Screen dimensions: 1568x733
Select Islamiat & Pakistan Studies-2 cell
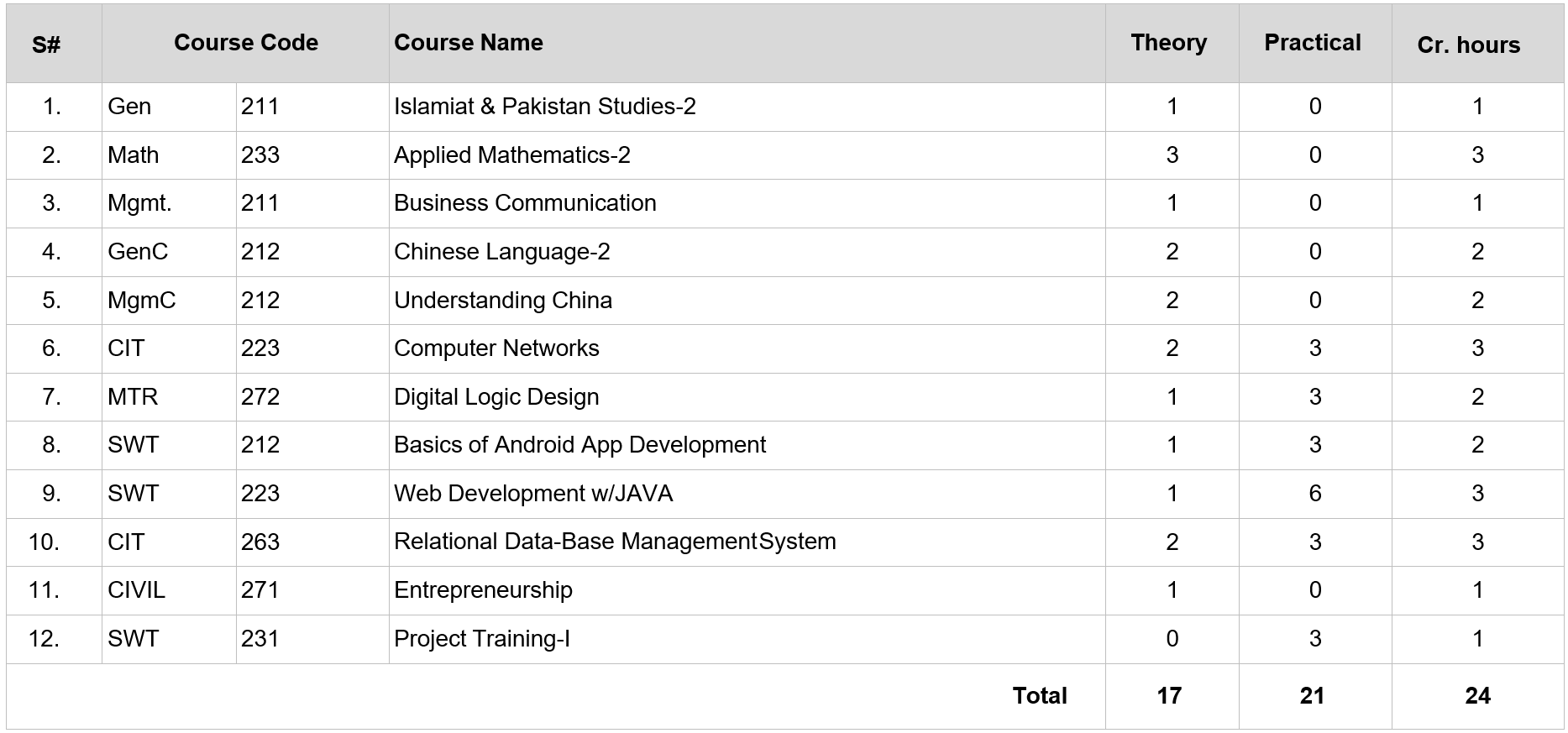[747, 107]
